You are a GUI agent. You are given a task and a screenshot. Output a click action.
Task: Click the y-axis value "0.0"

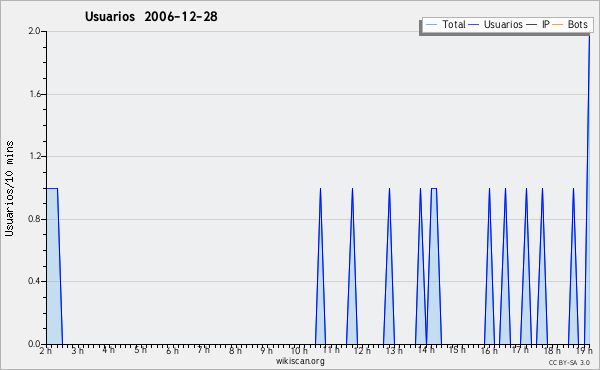click(35, 344)
